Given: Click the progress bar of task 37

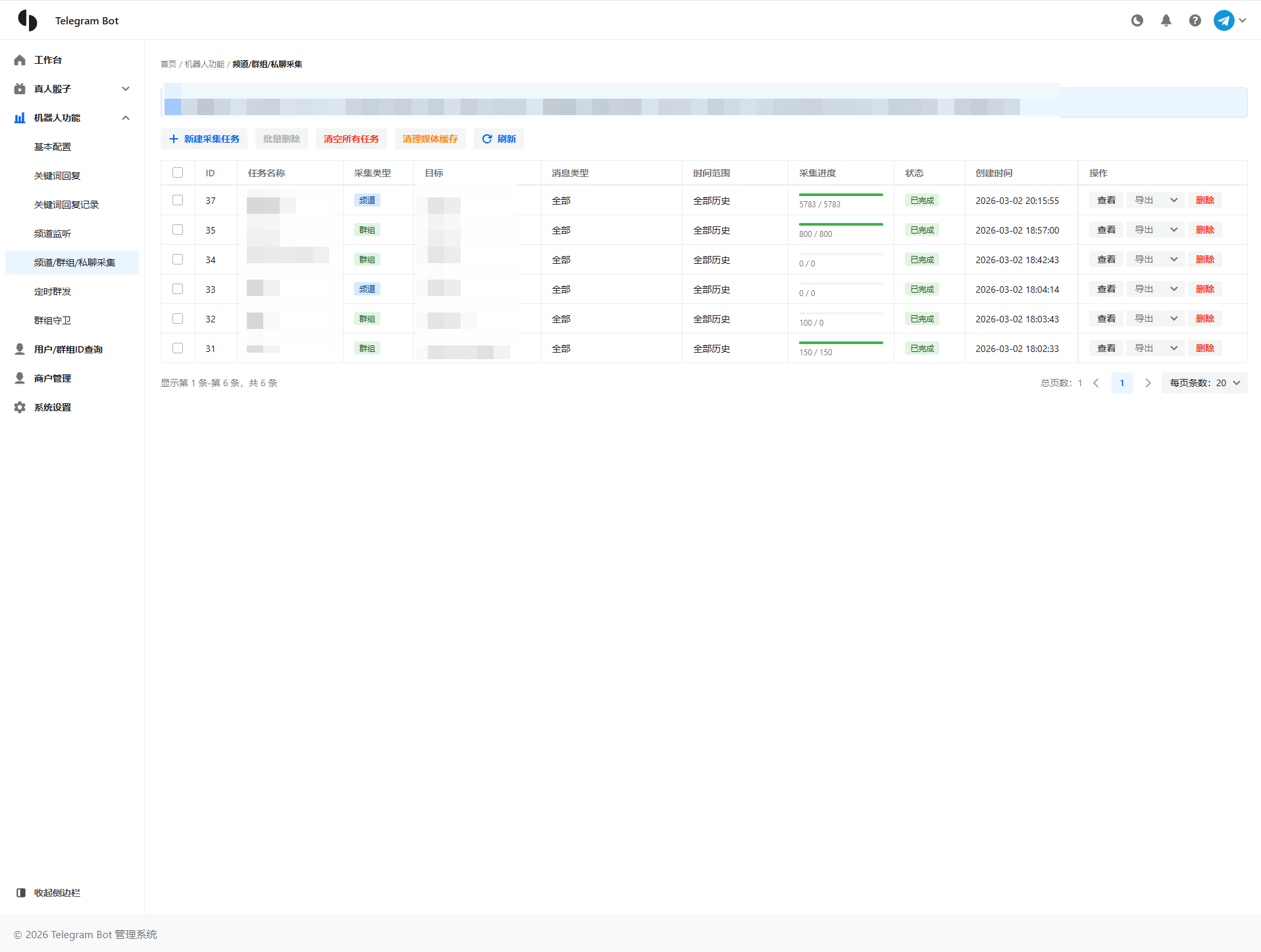Looking at the screenshot, I should point(840,195).
